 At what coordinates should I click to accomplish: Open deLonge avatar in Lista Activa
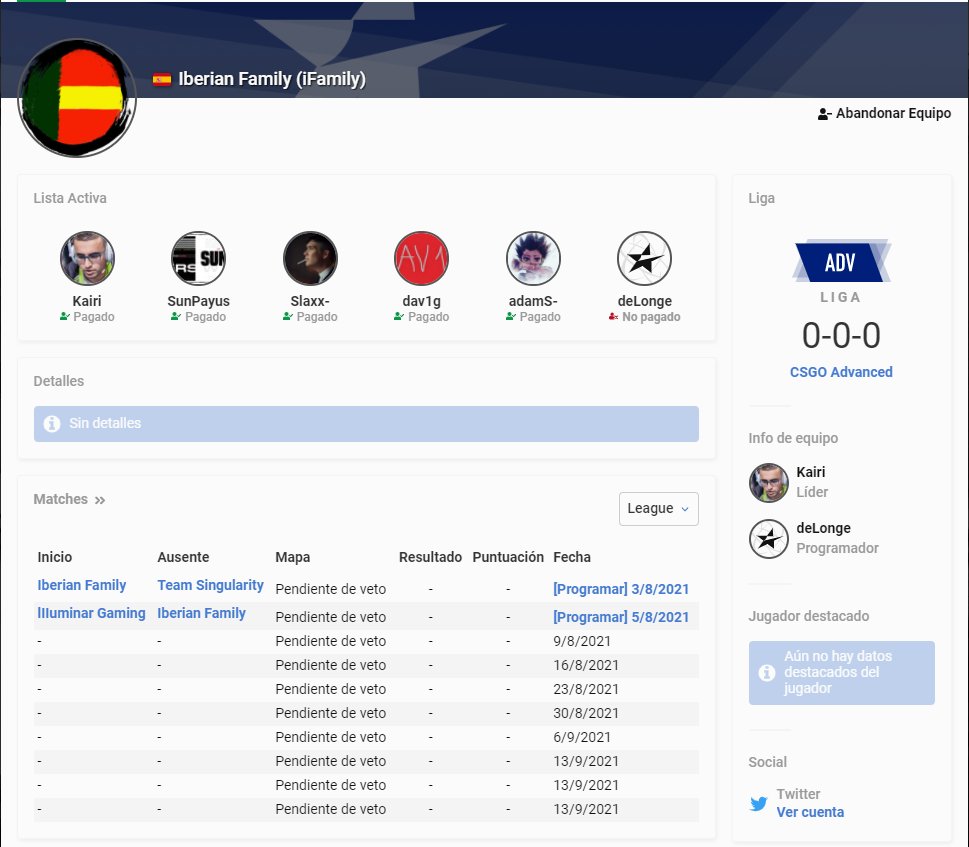tap(645, 258)
